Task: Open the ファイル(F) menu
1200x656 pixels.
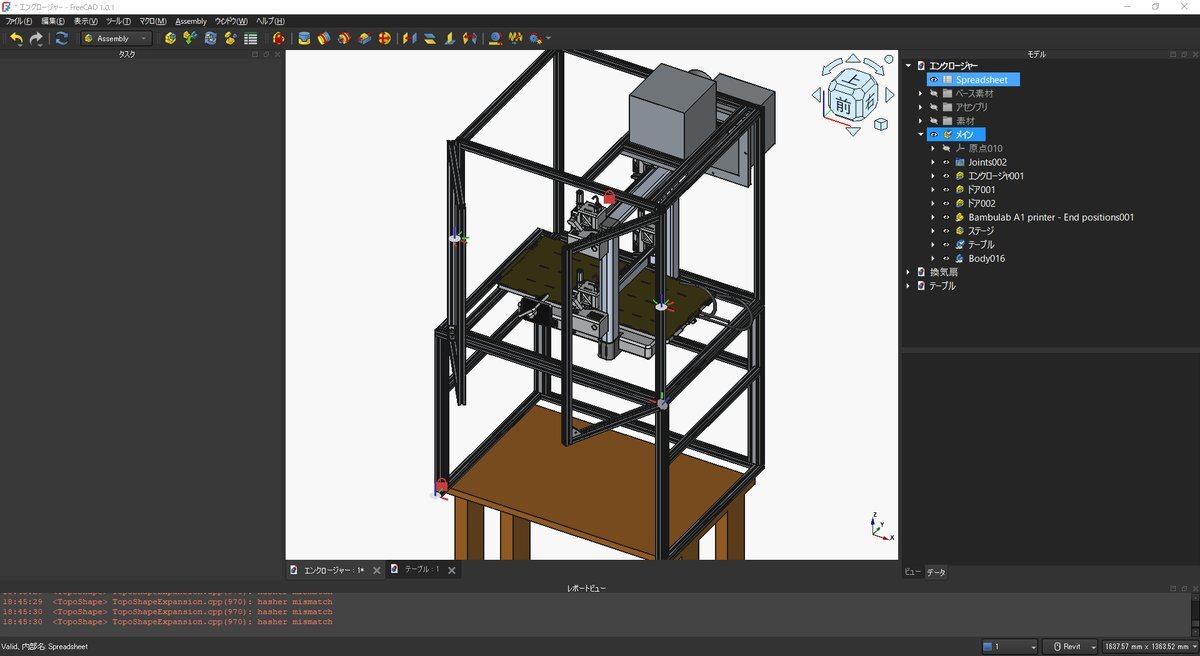Action: point(19,21)
